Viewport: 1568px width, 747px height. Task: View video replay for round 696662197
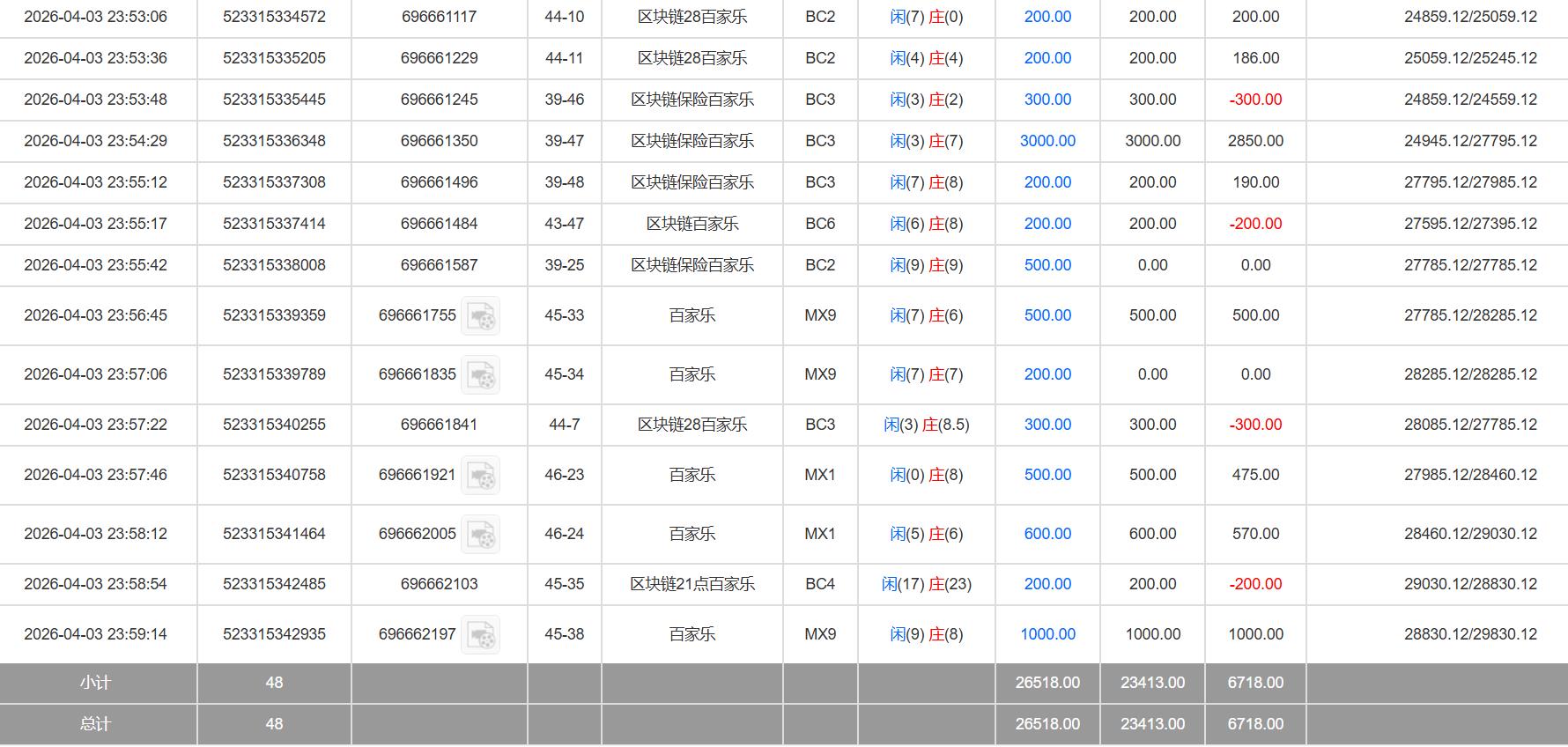pos(481,635)
